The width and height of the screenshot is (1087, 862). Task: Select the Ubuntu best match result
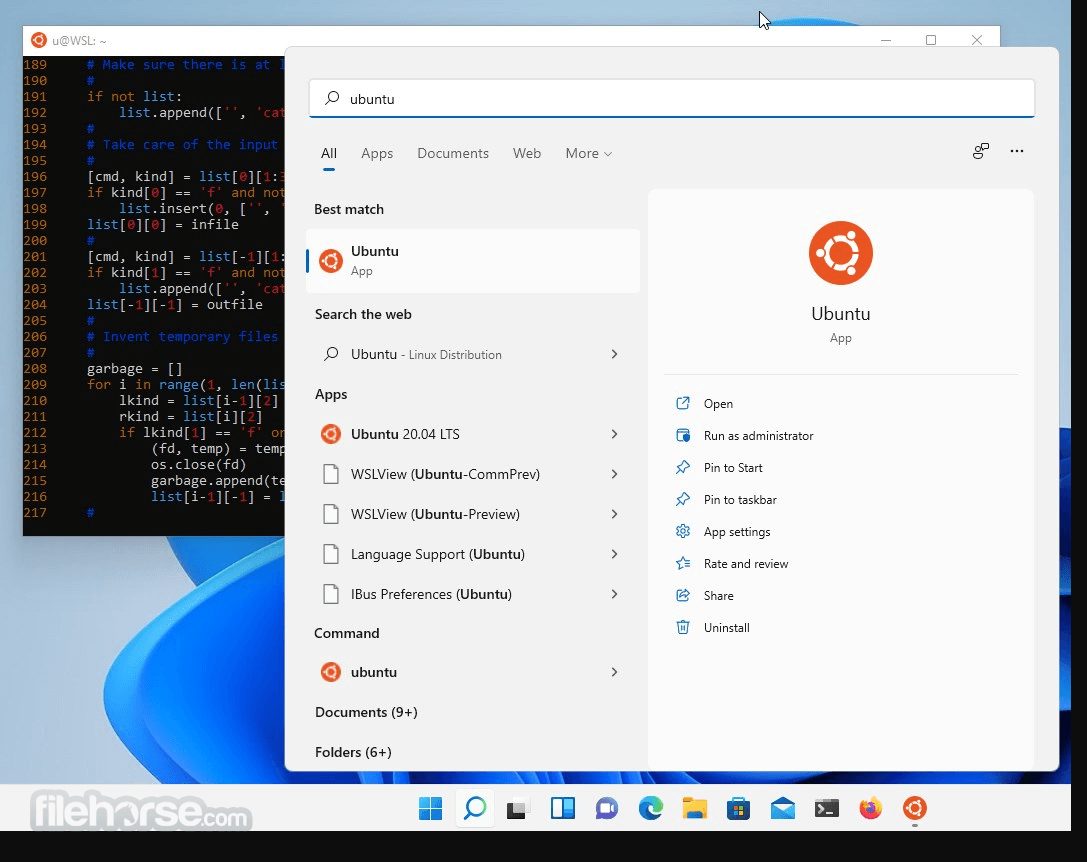click(x=473, y=261)
